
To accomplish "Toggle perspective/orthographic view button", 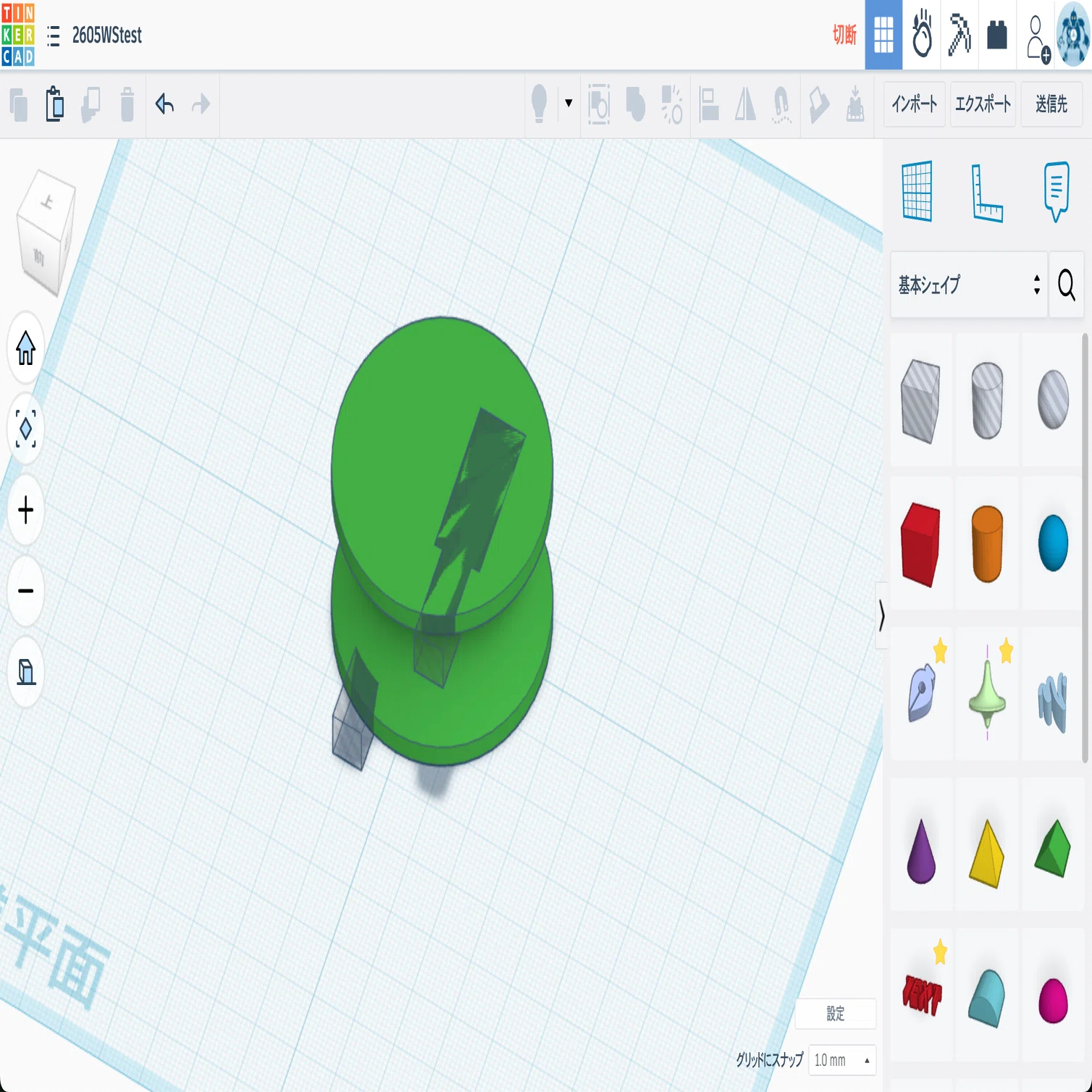I will pyautogui.click(x=25, y=672).
